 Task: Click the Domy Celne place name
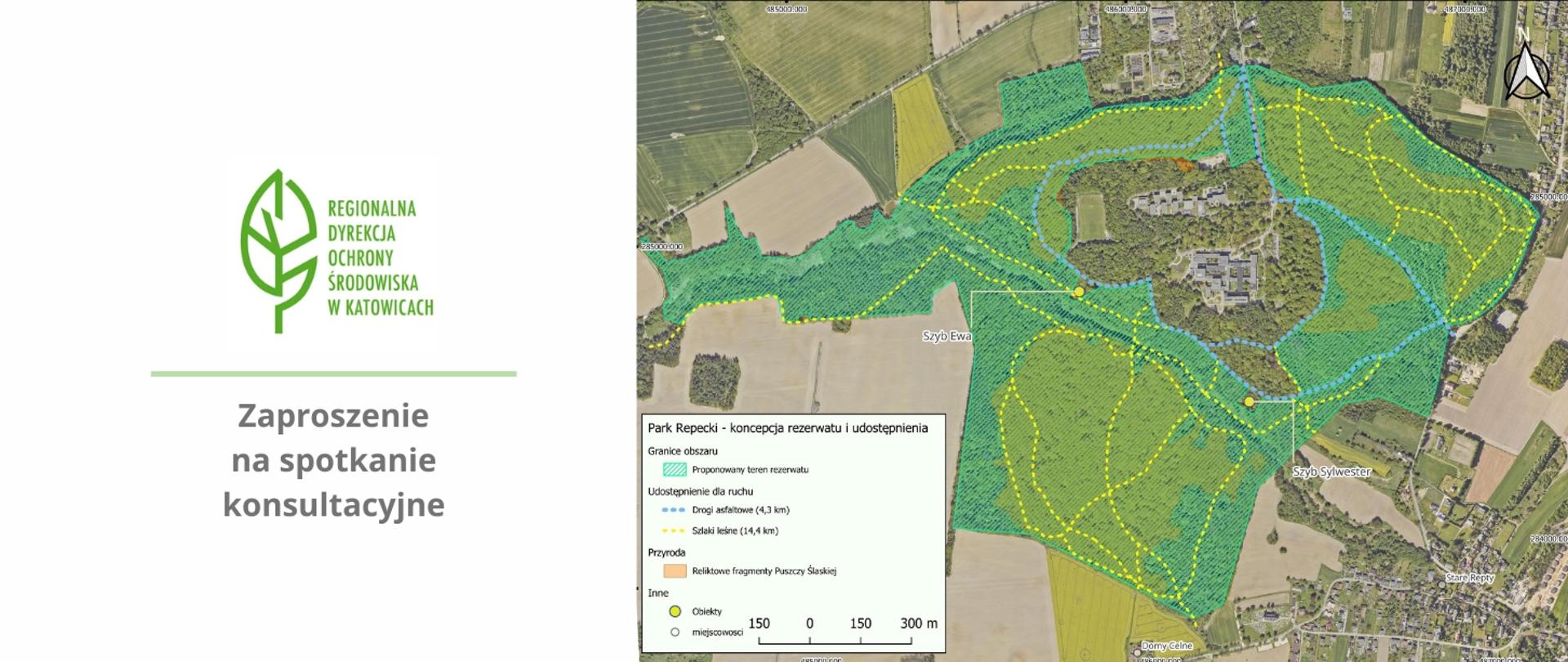point(1166,646)
